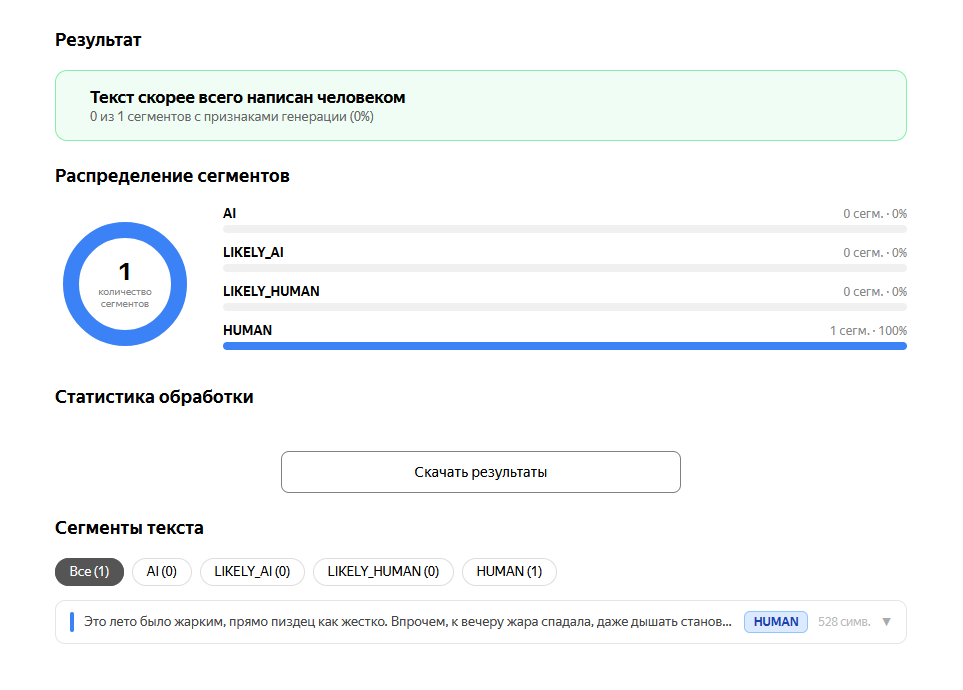Screen dimensions: 963x690
Task: Select the Все (1) filter chip
Action: 89,571
